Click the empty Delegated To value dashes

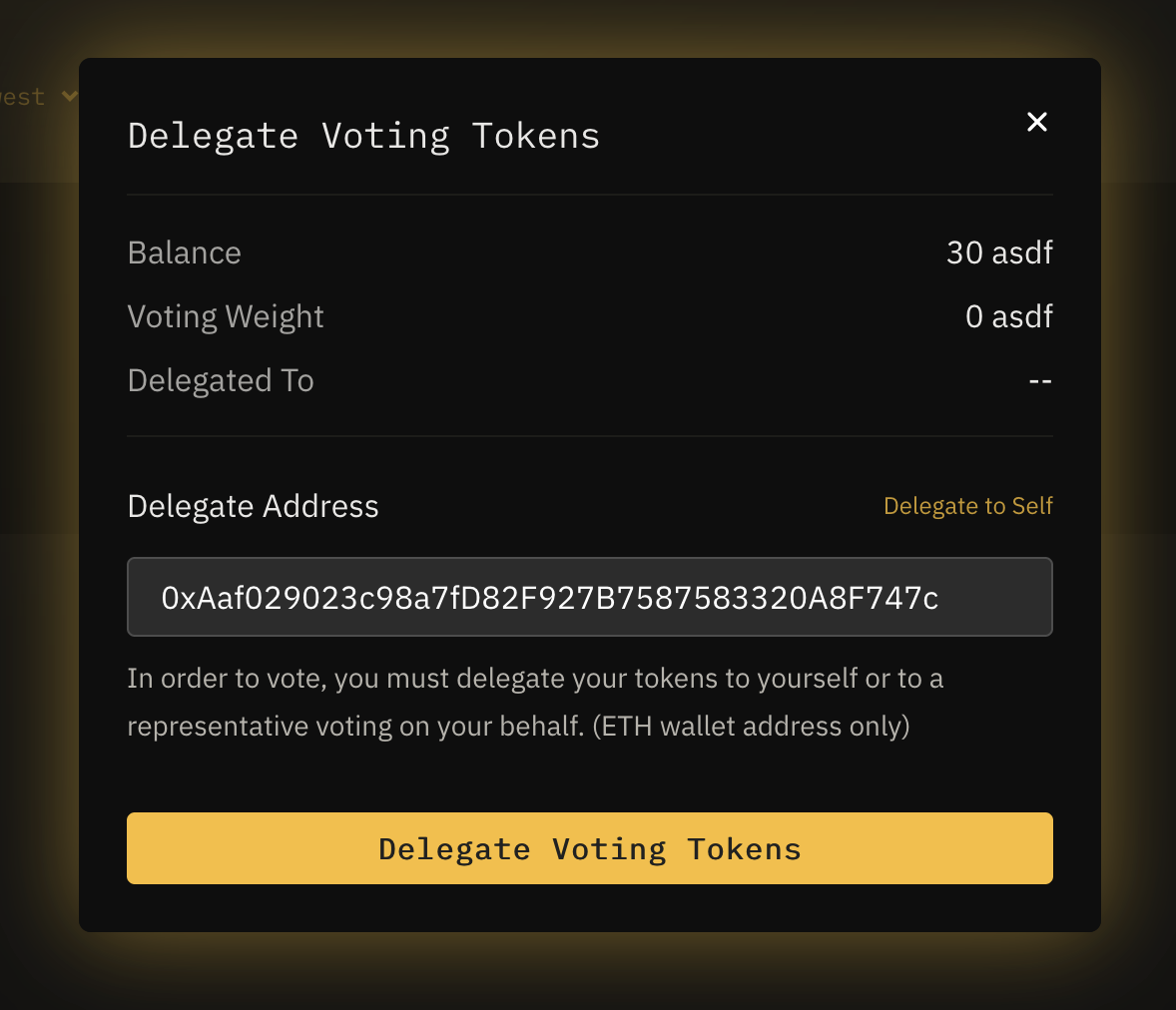click(1040, 381)
